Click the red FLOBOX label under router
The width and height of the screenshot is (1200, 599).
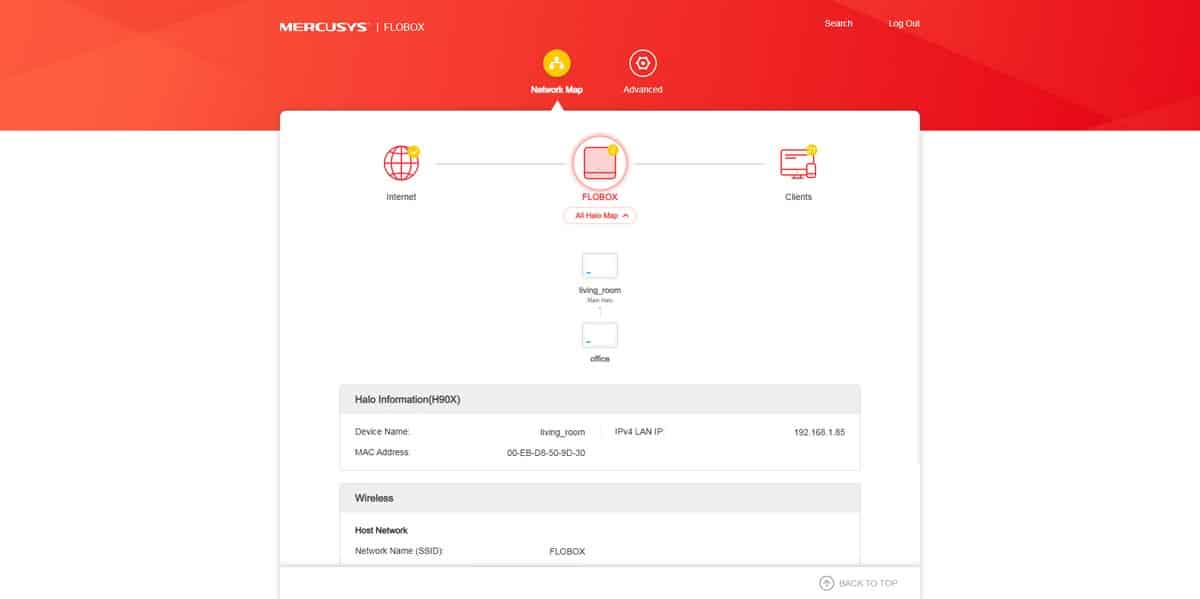(x=600, y=197)
